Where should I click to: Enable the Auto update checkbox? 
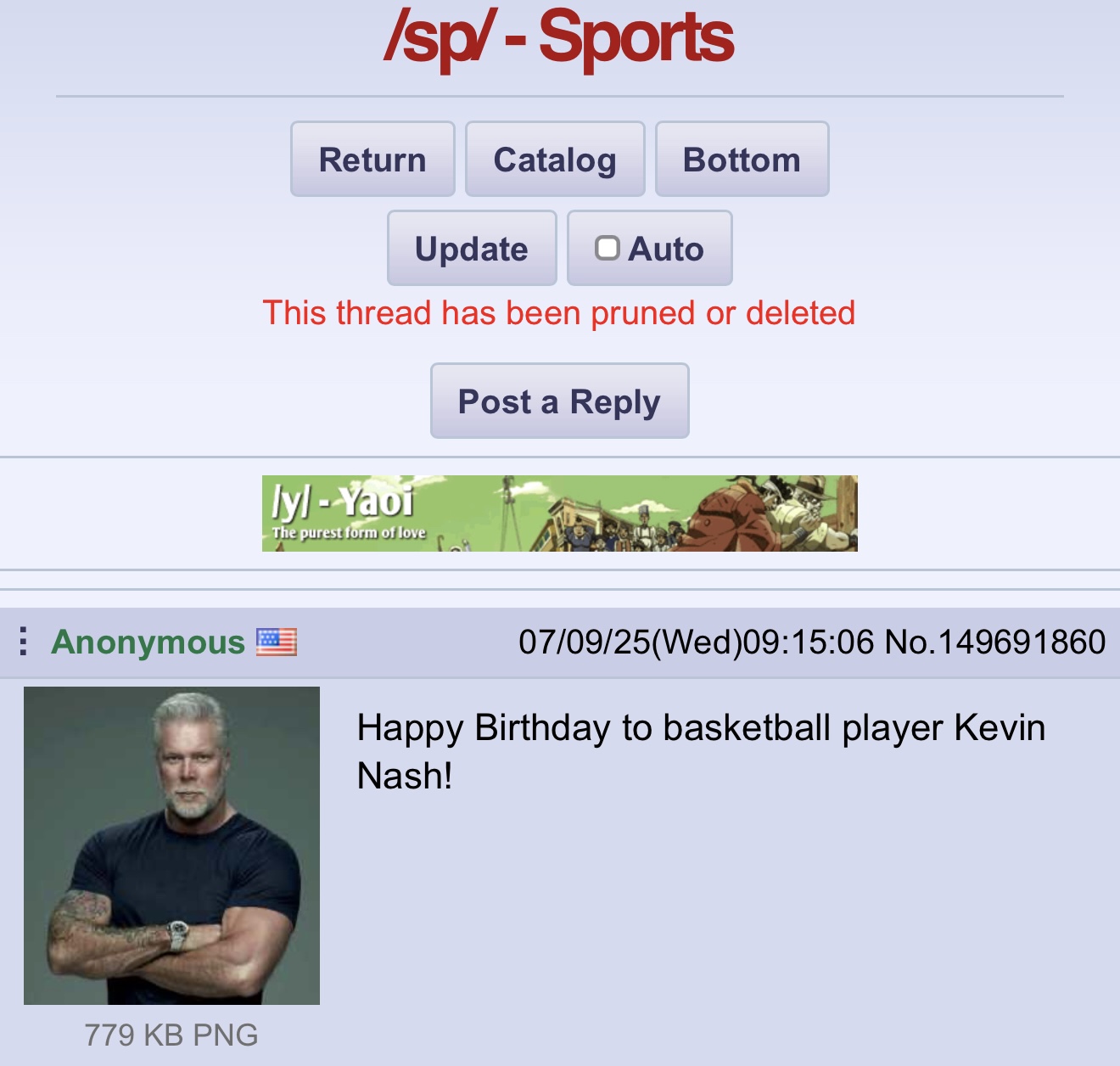607,248
